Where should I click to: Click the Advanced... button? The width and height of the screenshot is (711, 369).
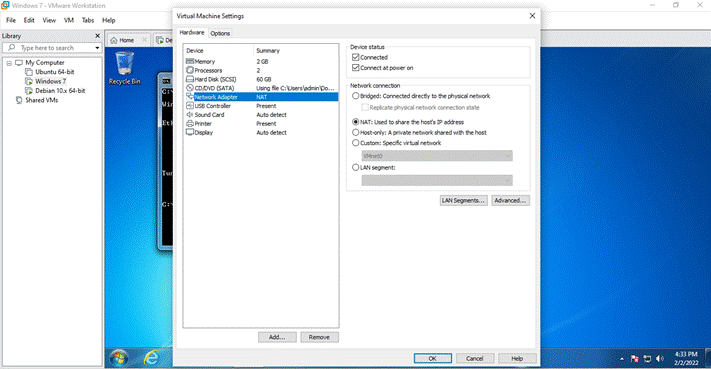click(510, 200)
